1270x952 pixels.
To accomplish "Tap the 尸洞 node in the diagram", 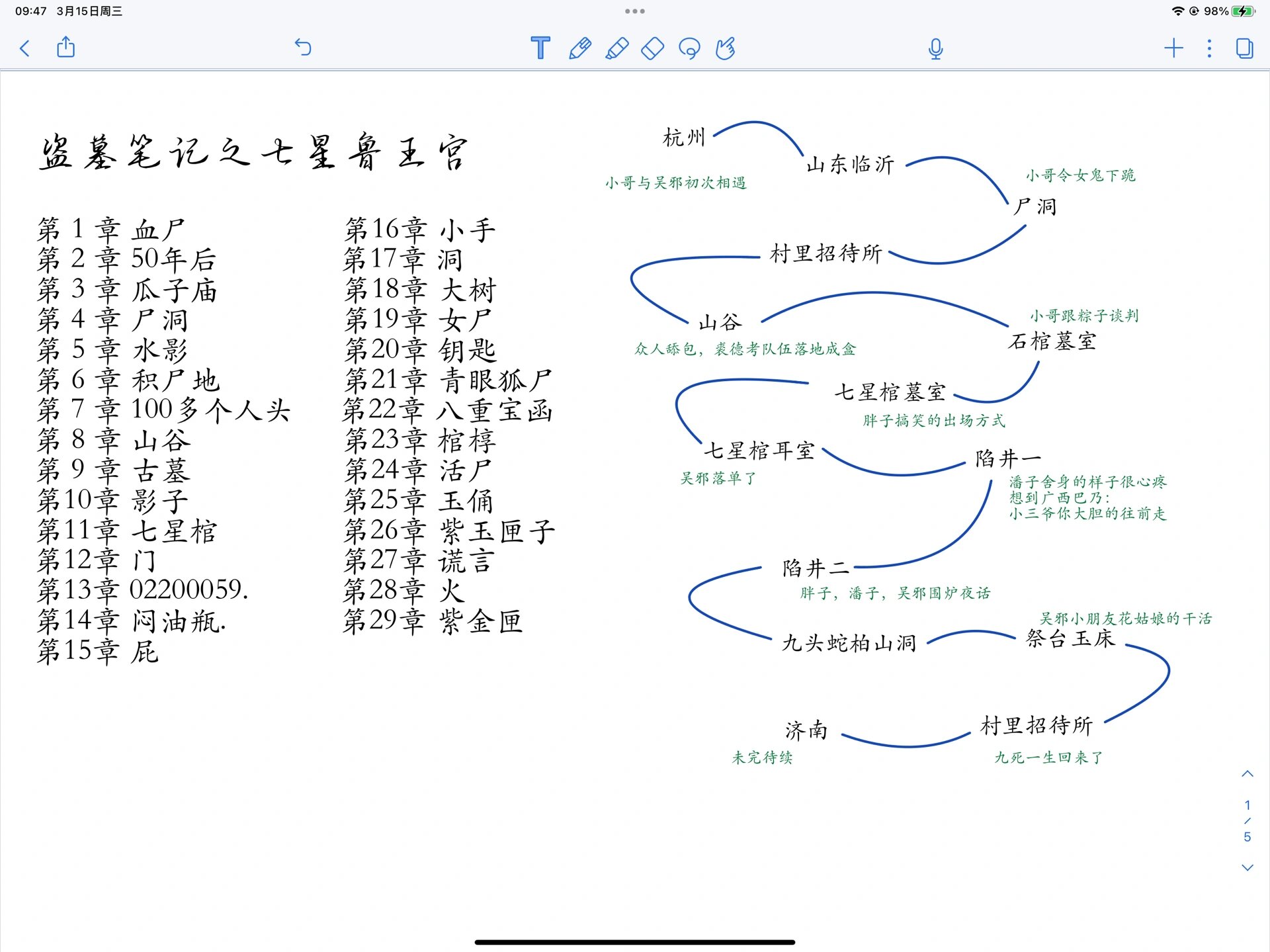I will pos(1035,206).
